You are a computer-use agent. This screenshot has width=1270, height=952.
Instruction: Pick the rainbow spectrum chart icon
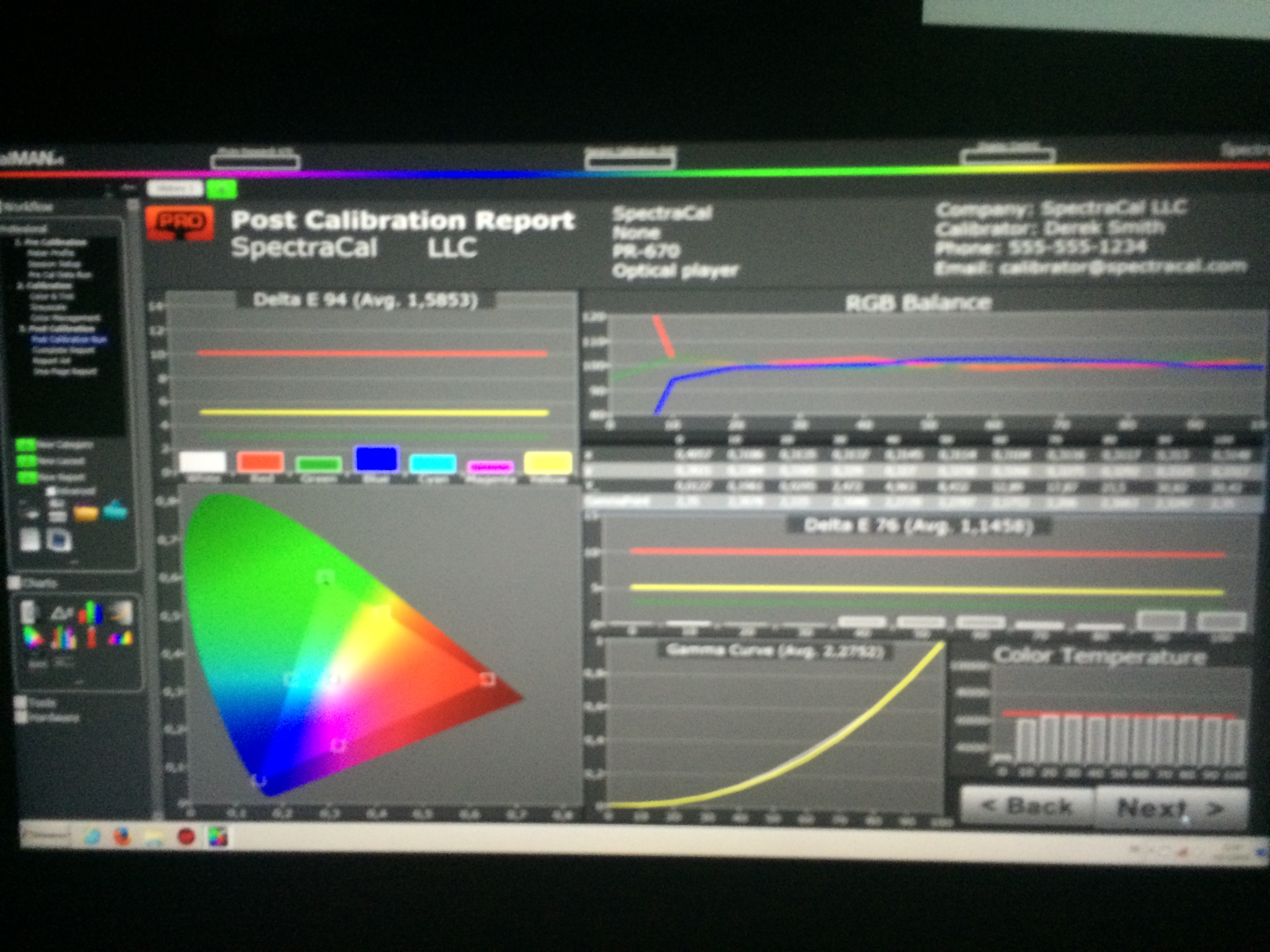coord(120,637)
